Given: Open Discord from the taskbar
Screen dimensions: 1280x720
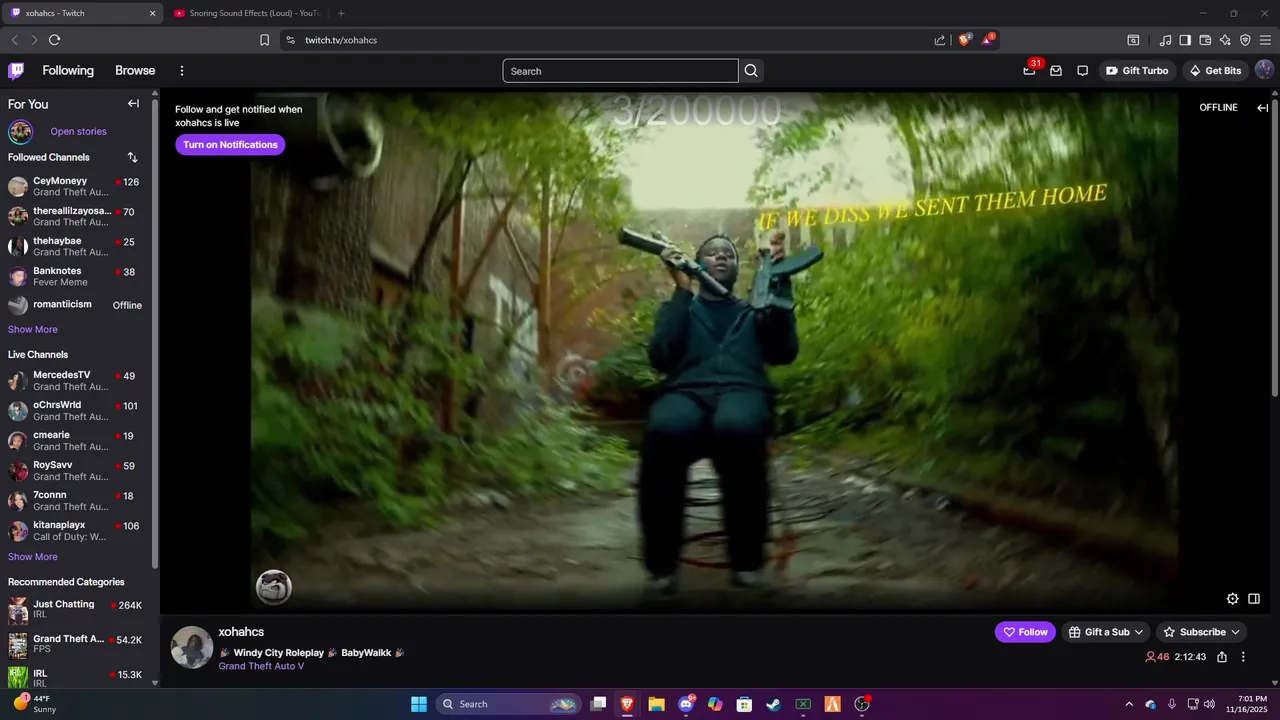Looking at the screenshot, I should click(x=686, y=704).
